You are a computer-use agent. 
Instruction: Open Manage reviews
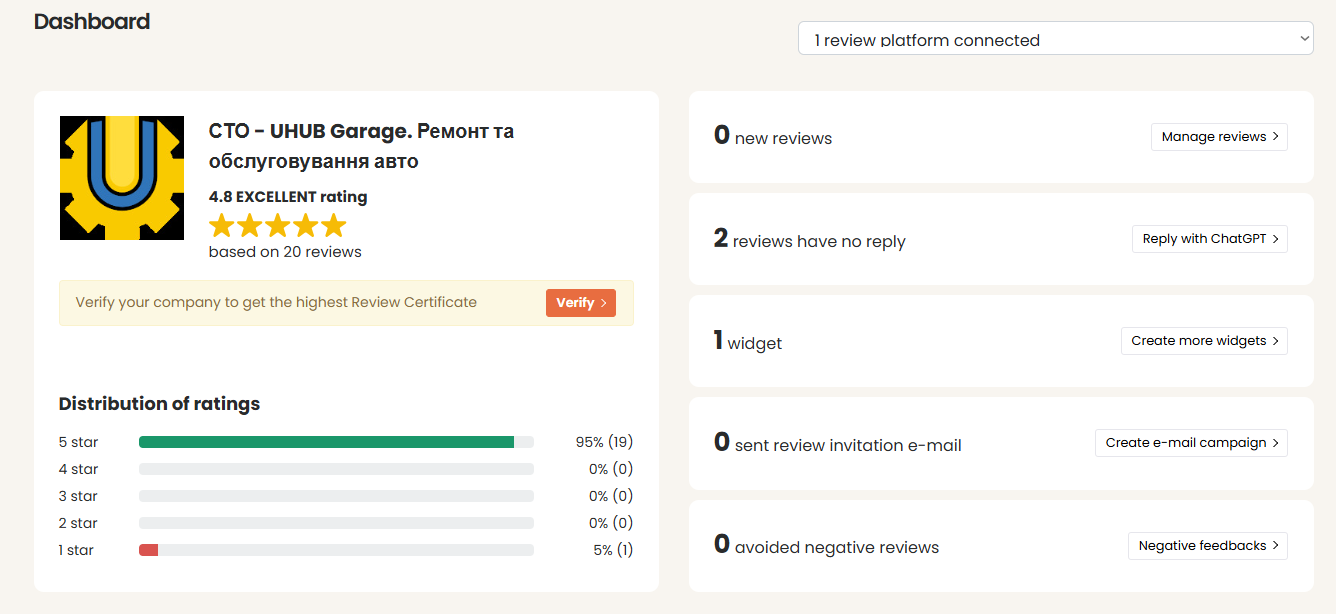[1219, 137]
